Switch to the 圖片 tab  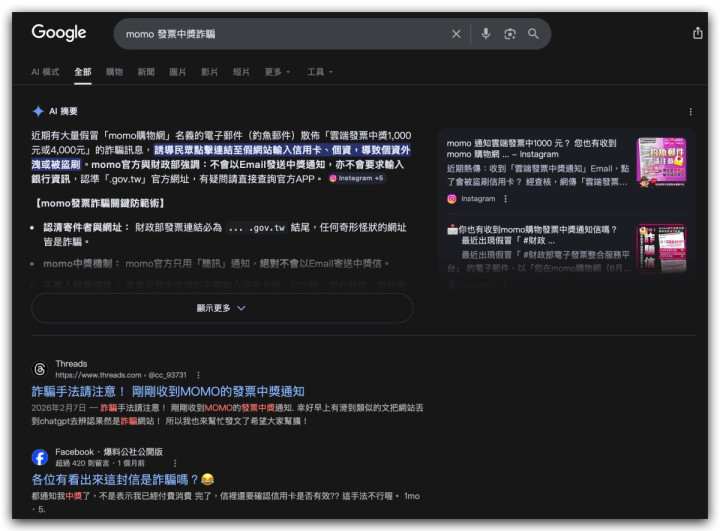178,72
